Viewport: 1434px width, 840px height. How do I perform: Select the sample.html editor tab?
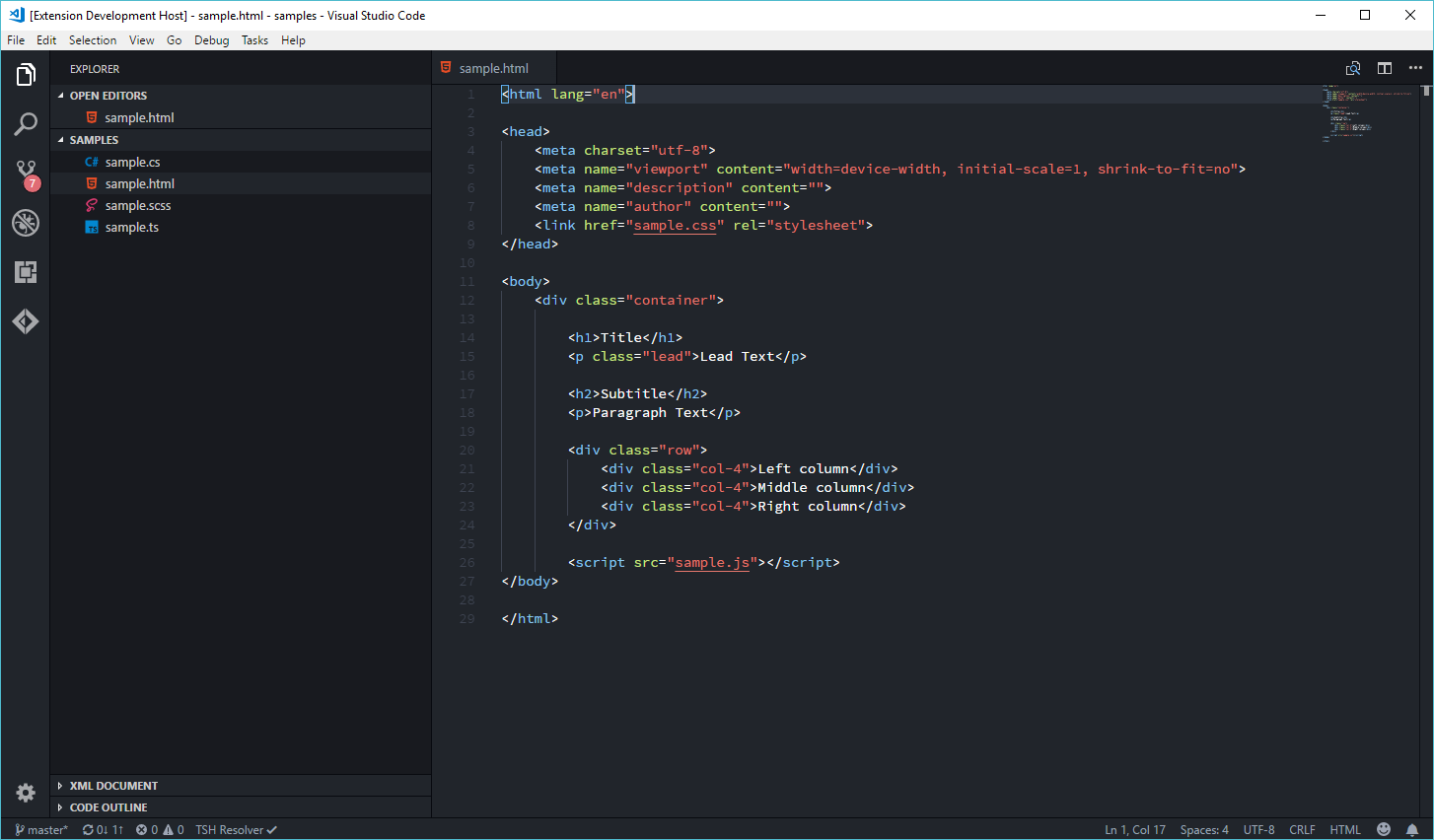pos(494,68)
